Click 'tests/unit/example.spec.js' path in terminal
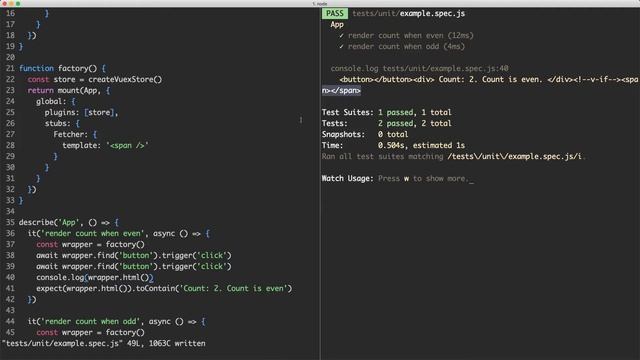The width and height of the screenshot is (640, 360). (x=409, y=13)
